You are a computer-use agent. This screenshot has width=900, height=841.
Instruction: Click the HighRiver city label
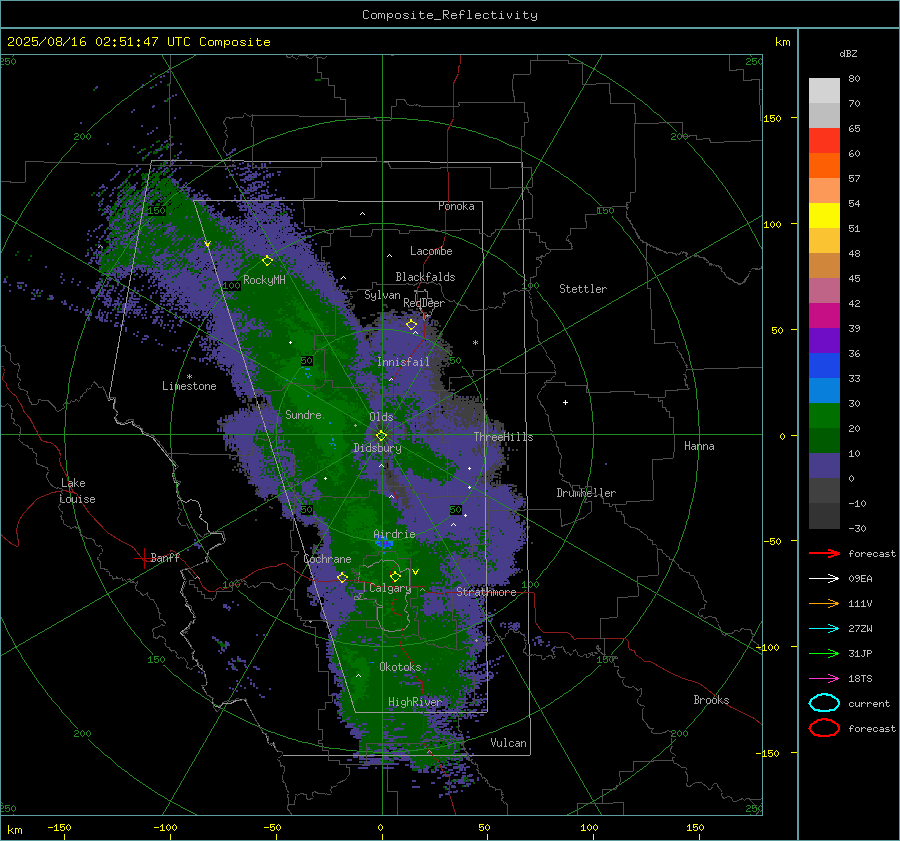(415, 702)
